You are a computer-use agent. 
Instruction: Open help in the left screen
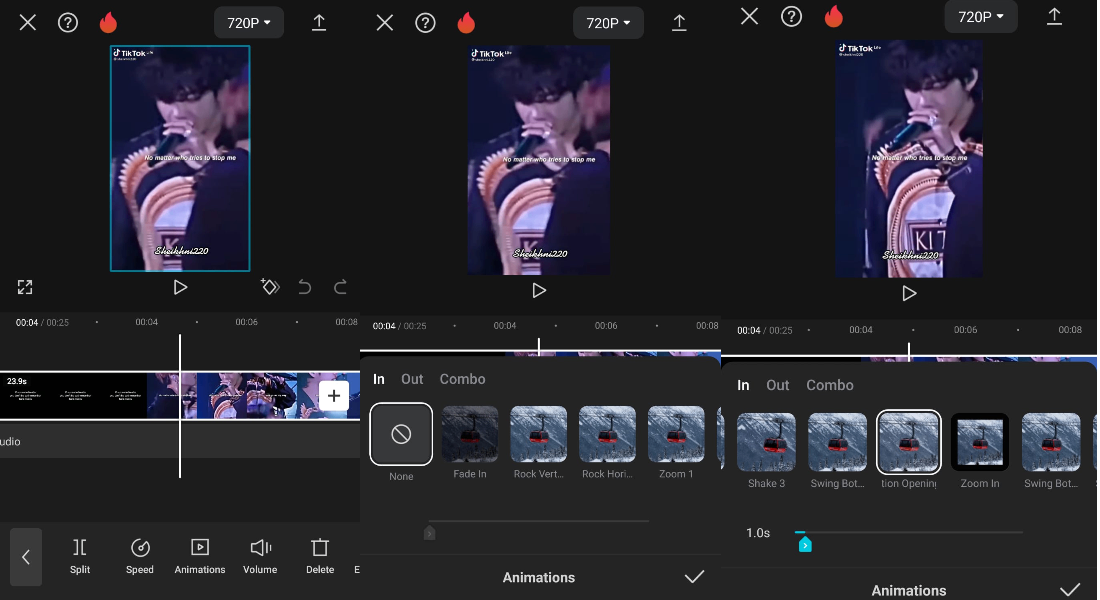click(x=67, y=22)
